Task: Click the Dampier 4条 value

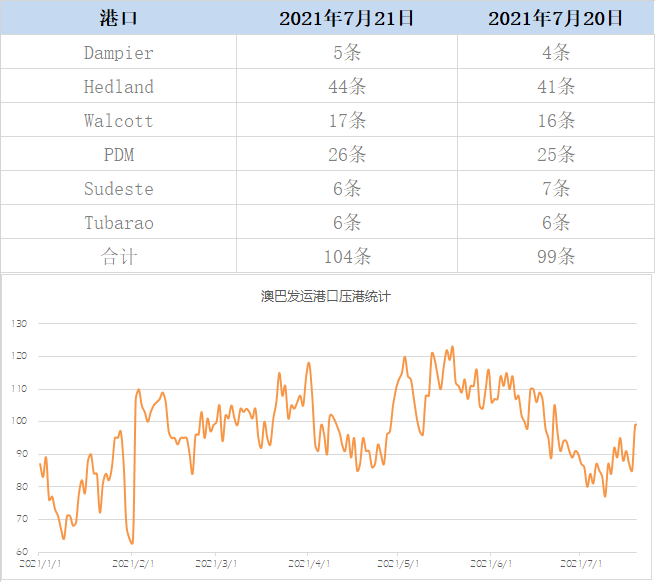Action: click(556, 53)
